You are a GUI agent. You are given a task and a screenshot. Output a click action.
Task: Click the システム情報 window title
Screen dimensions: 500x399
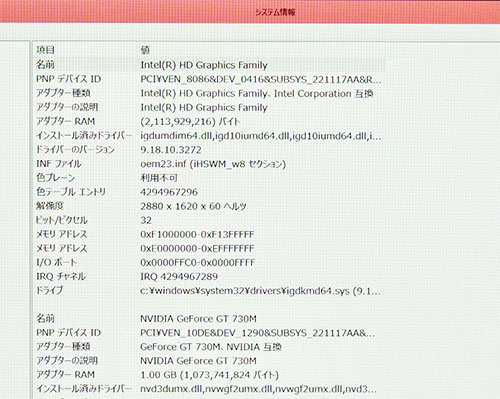(275, 13)
